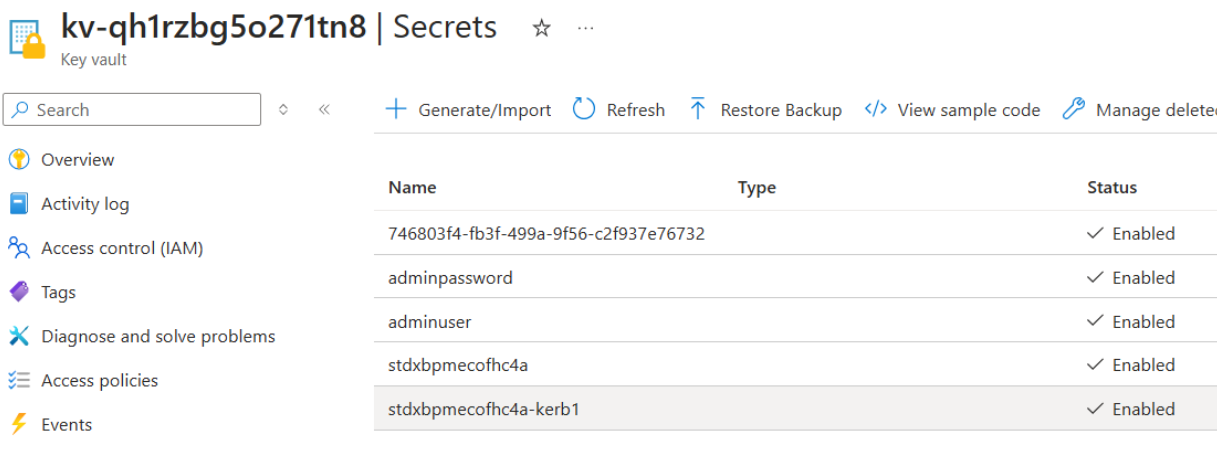Click the Access policies checklist icon

click(19, 380)
